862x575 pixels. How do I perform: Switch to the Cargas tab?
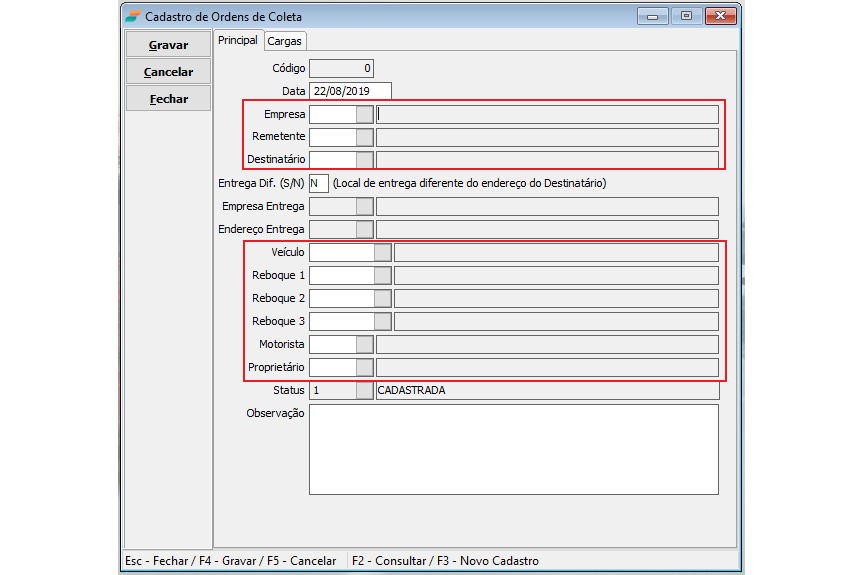tap(284, 41)
